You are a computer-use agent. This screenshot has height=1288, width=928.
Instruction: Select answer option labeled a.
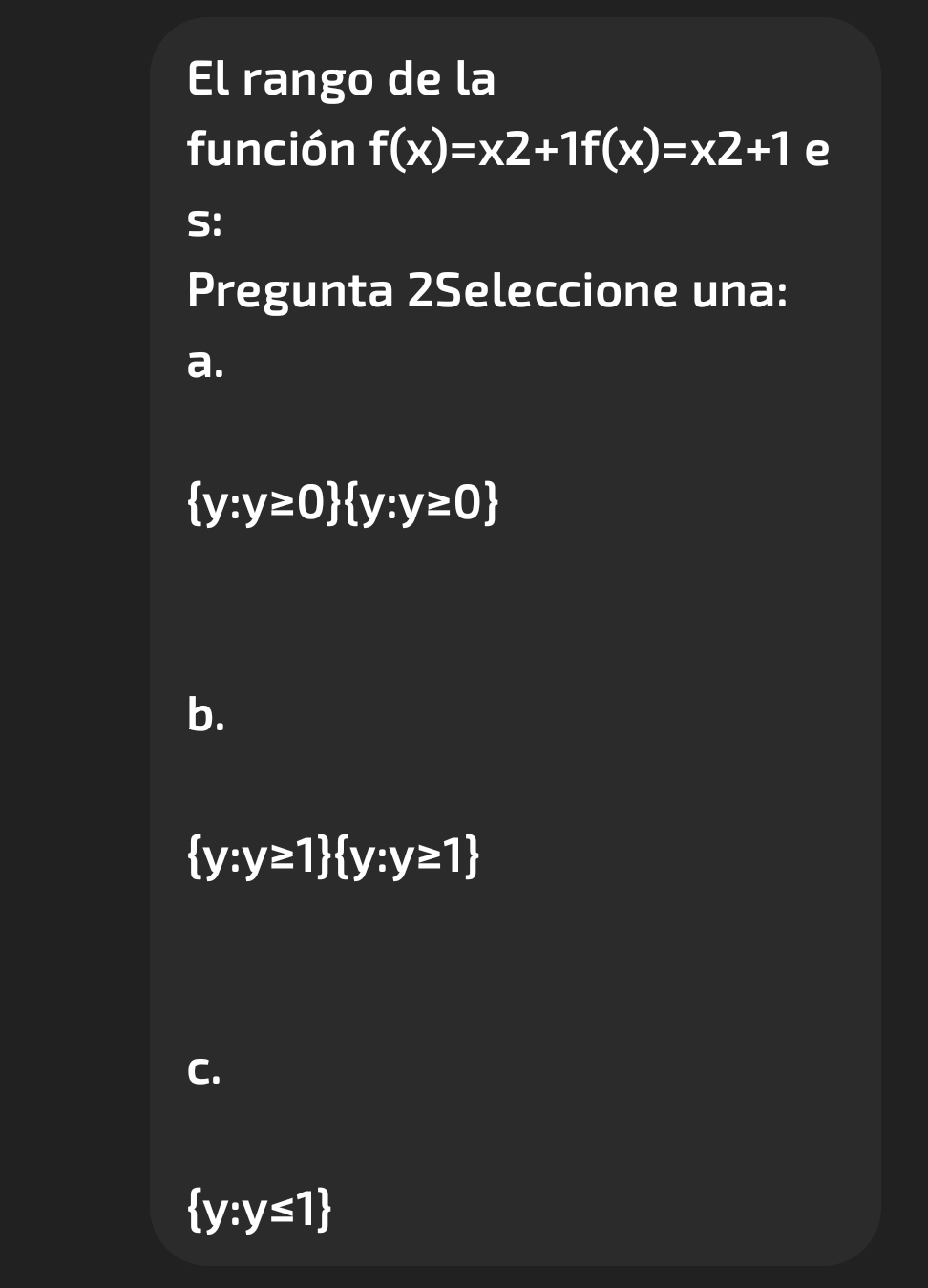pyautogui.click(x=206, y=363)
